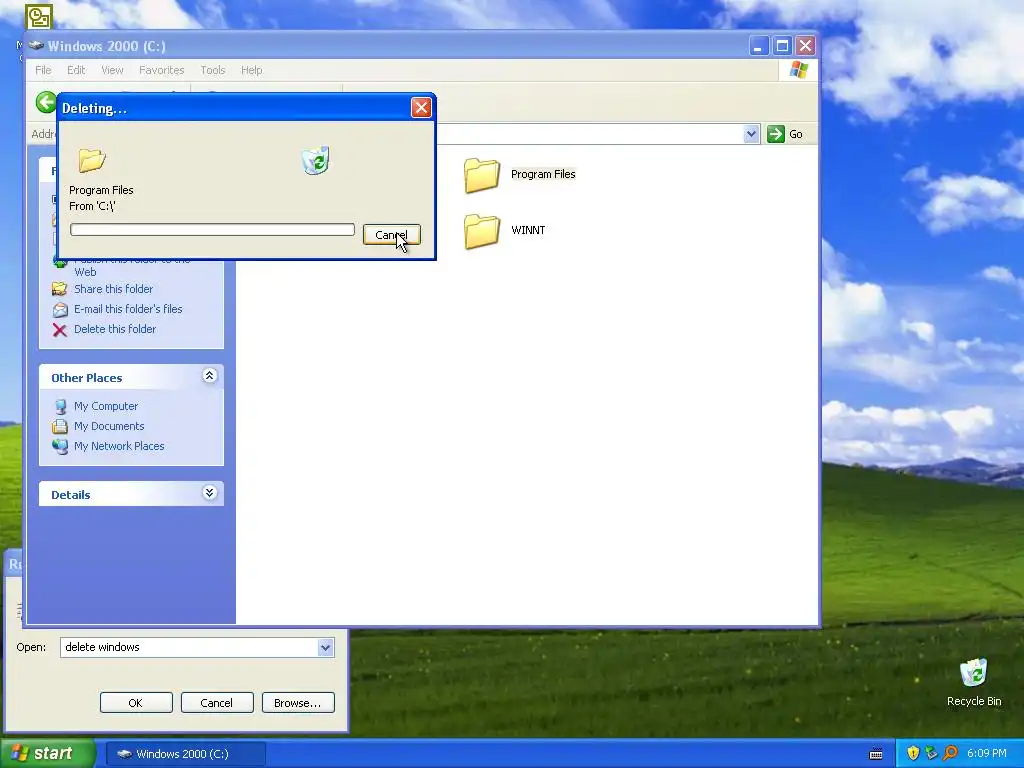This screenshot has height=768, width=1024.
Task: Click Delete this folder link
Action: click(x=115, y=329)
